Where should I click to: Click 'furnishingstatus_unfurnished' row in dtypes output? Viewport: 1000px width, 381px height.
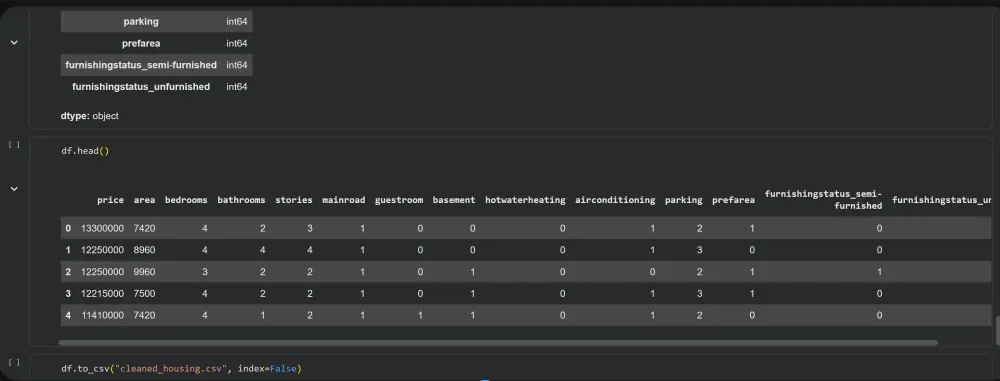tap(156, 87)
